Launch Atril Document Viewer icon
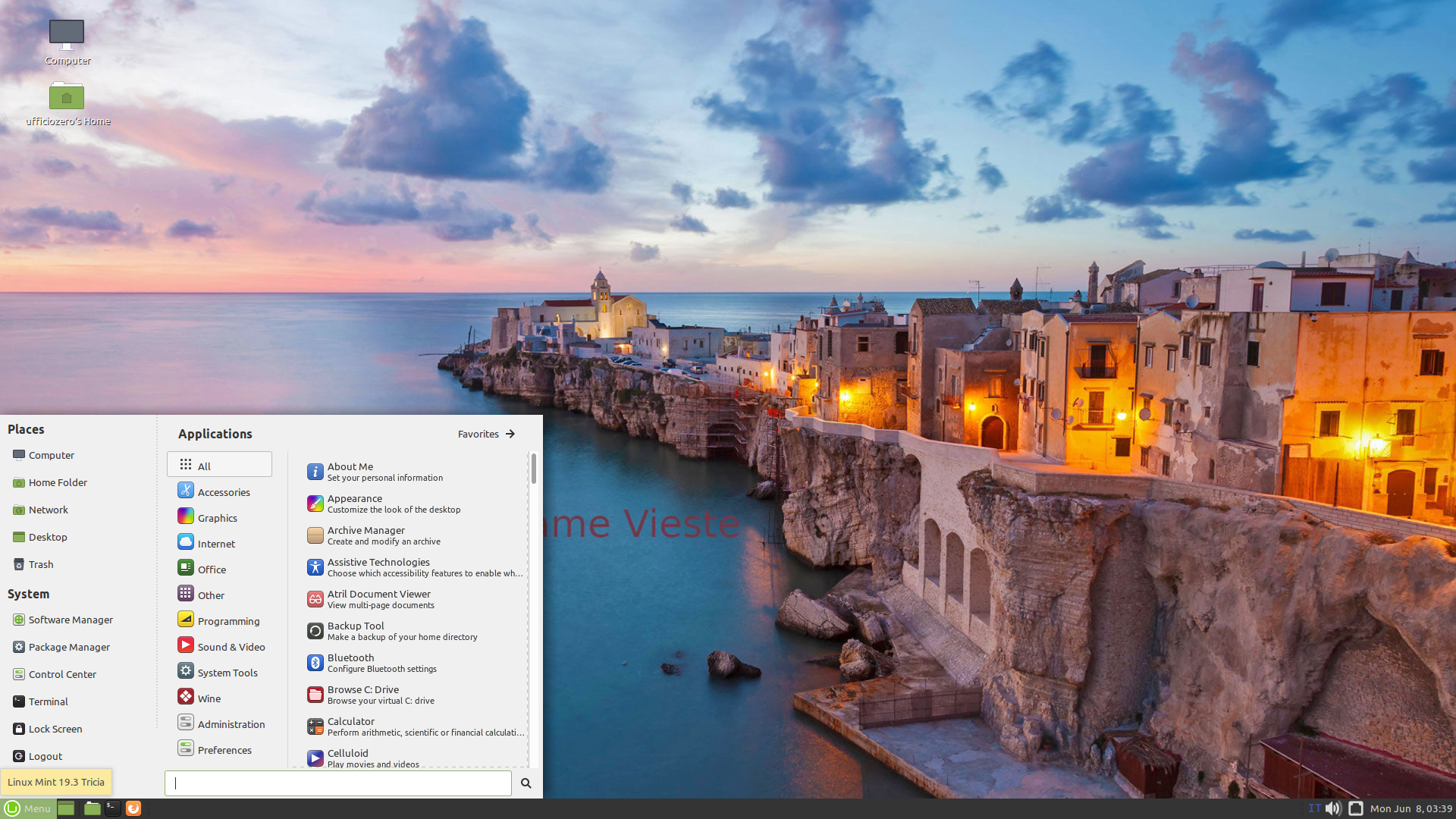Image resolution: width=1456 pixels, height=819 pixels. [x=315, y=599]
